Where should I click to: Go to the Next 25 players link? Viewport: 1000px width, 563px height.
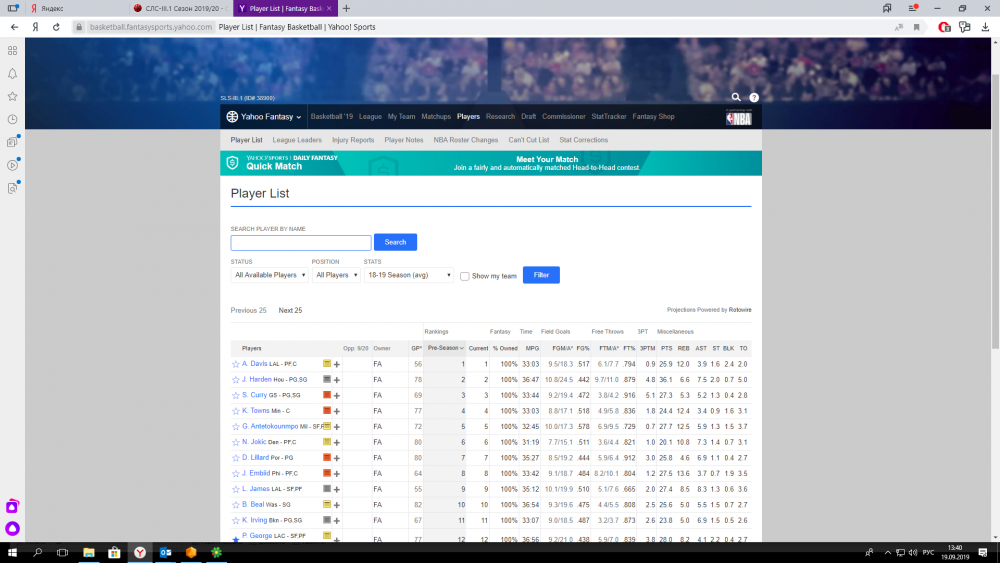290,311
